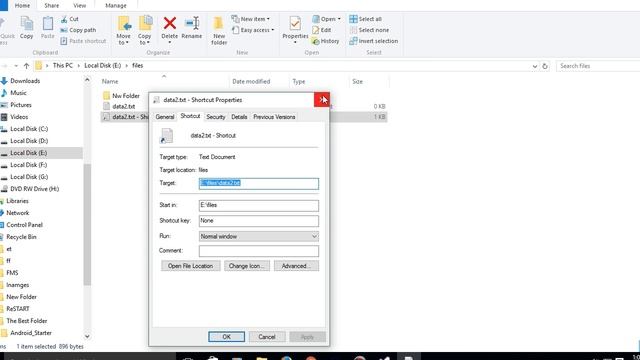
Task: Create a New folder from ribbon
Action: pyautogui.click(x=219, y=30)
